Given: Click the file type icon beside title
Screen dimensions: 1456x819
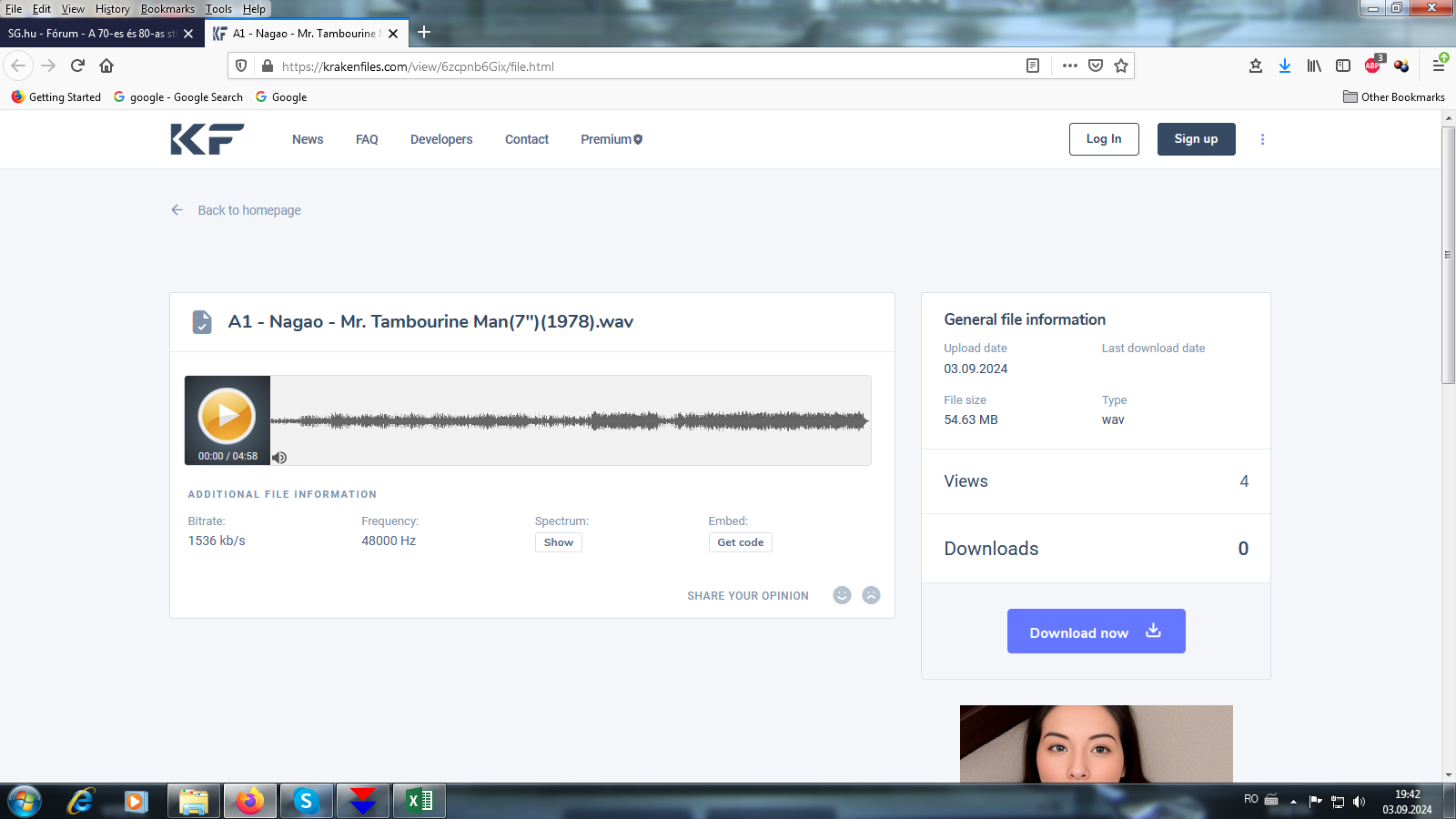Looking at the screenshot, I should click(x=202, y=322).
